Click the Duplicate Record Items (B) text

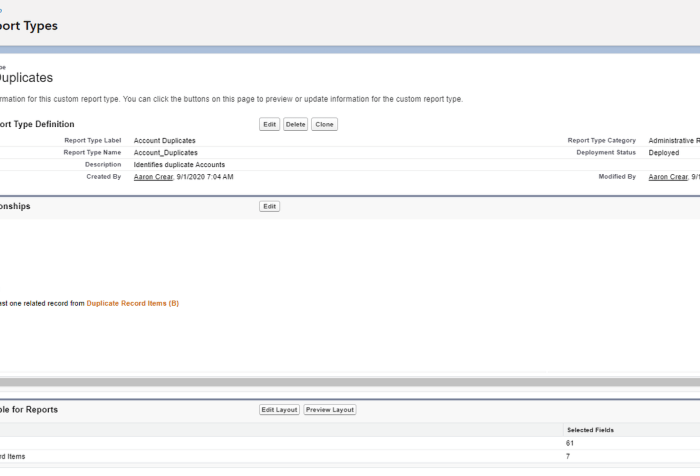point(132,303)
